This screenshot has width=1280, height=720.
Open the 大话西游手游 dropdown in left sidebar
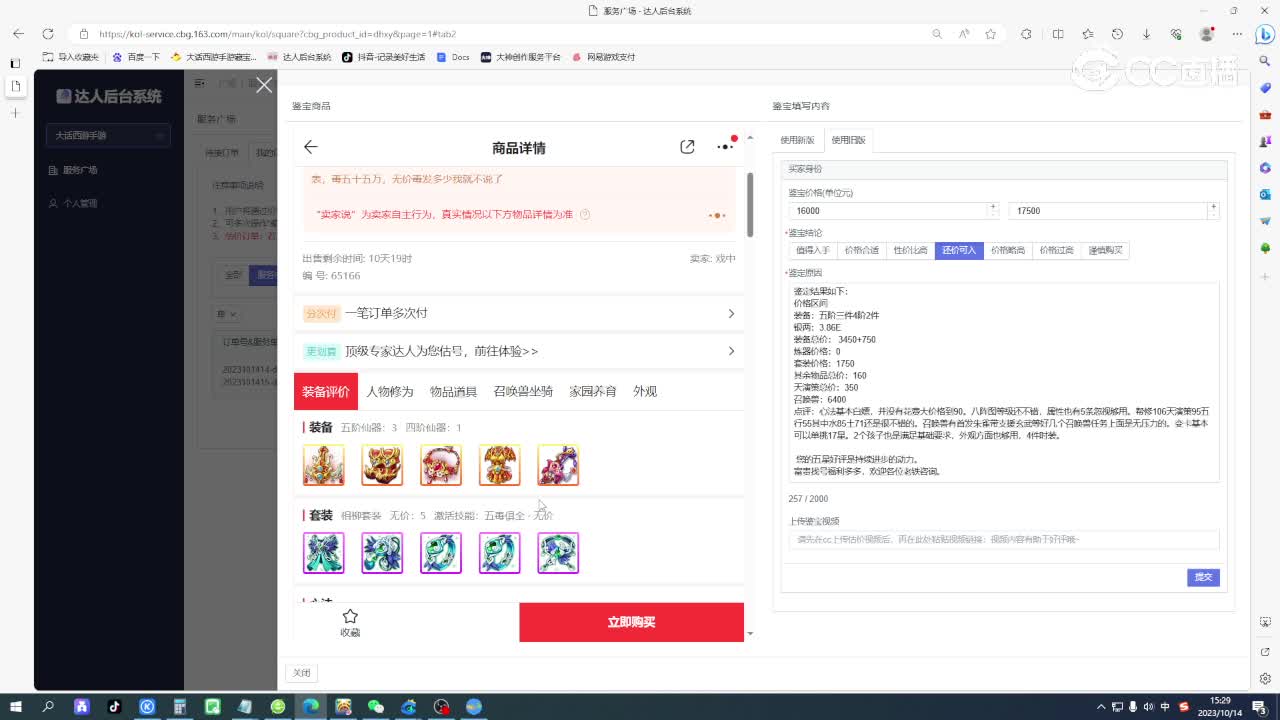(108, 135)
